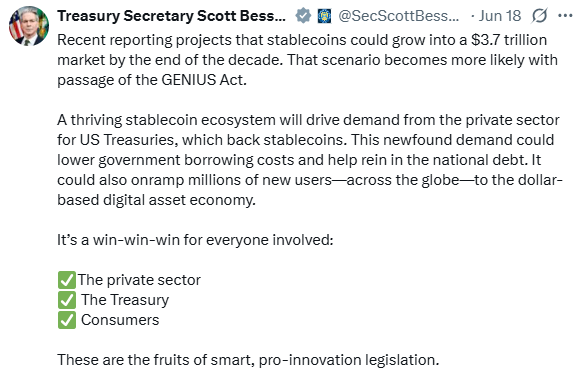
Task: Click the paragraph starting A thriving stablecoin
Action: coord(310,160)
